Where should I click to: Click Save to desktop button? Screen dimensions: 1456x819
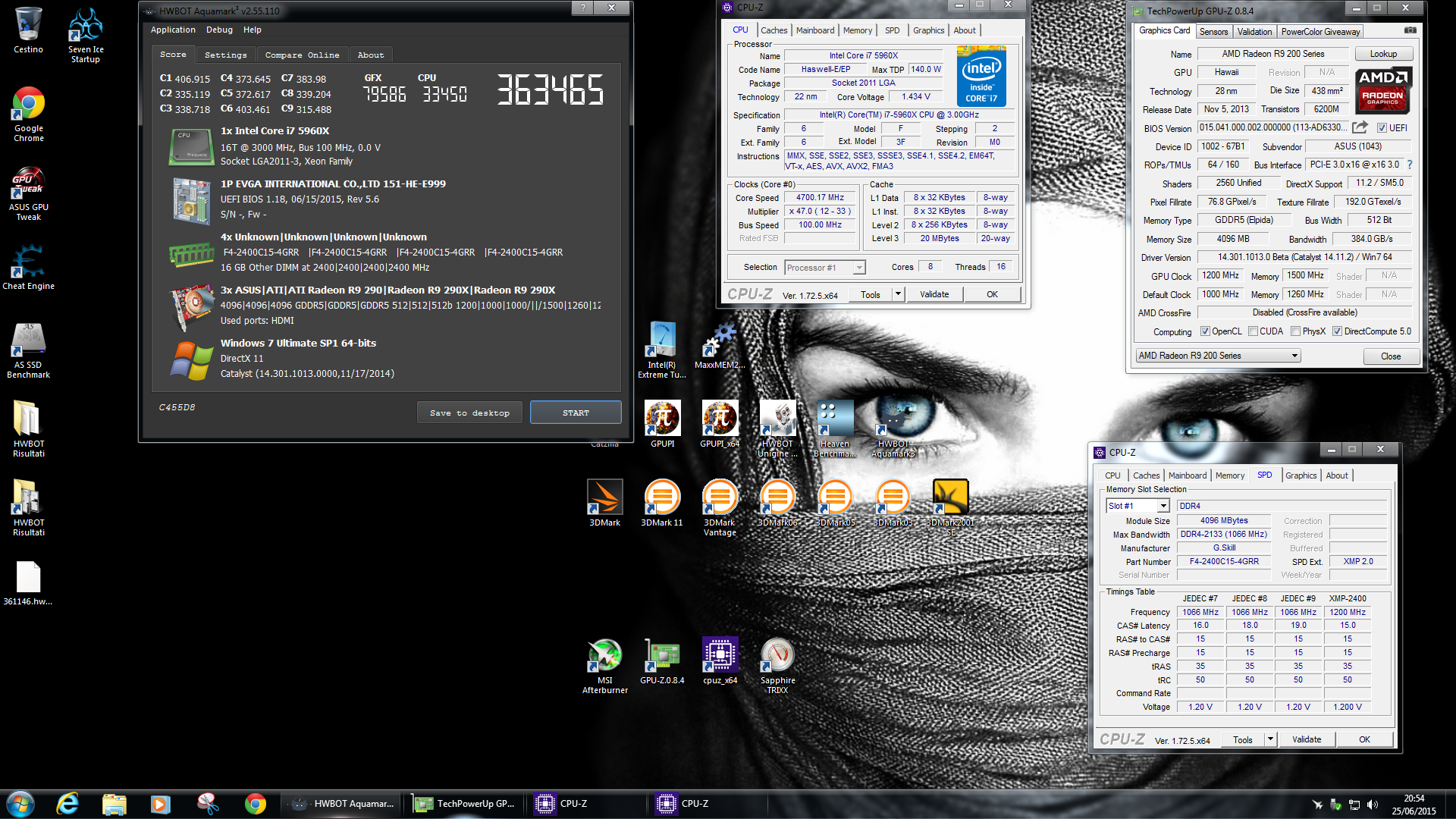click(469, 413)
